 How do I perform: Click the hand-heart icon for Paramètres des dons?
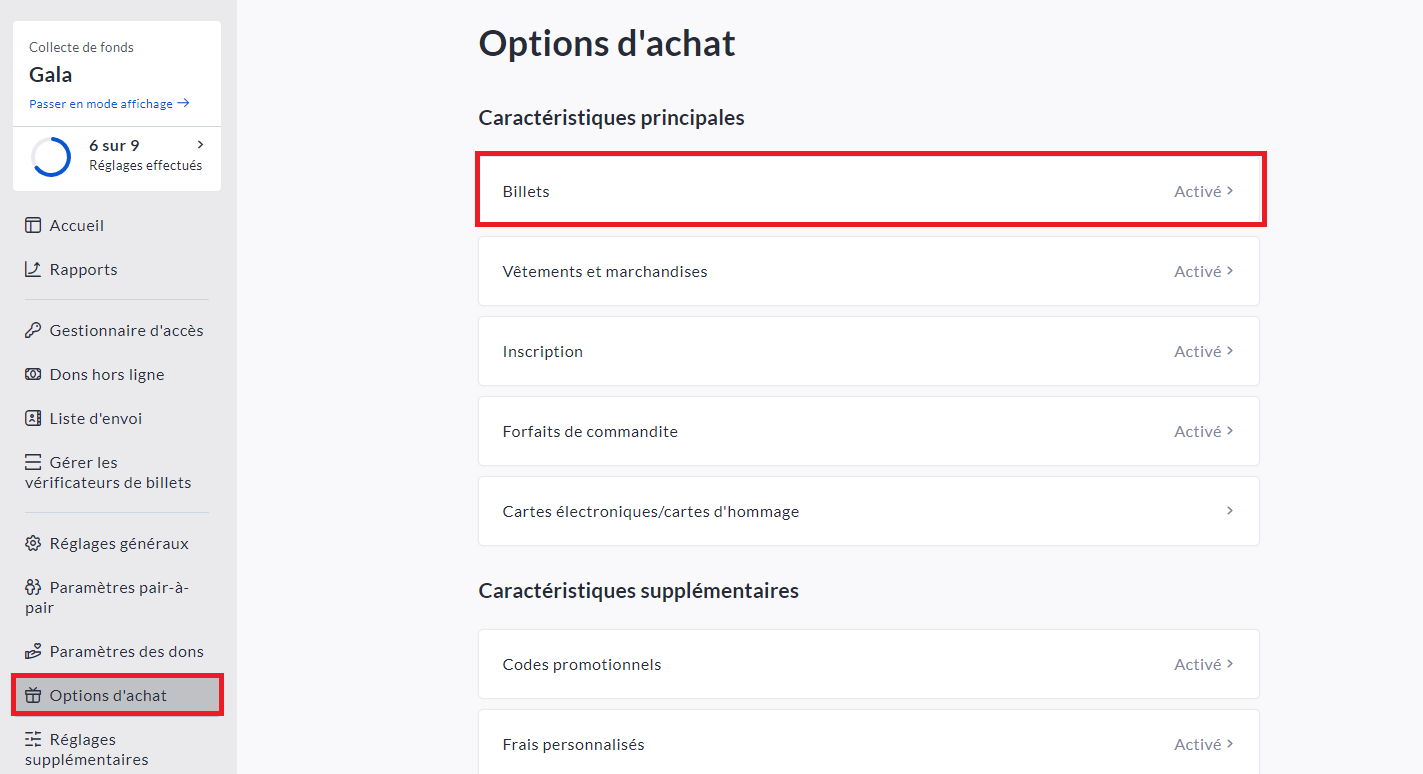tap(33, 651)
